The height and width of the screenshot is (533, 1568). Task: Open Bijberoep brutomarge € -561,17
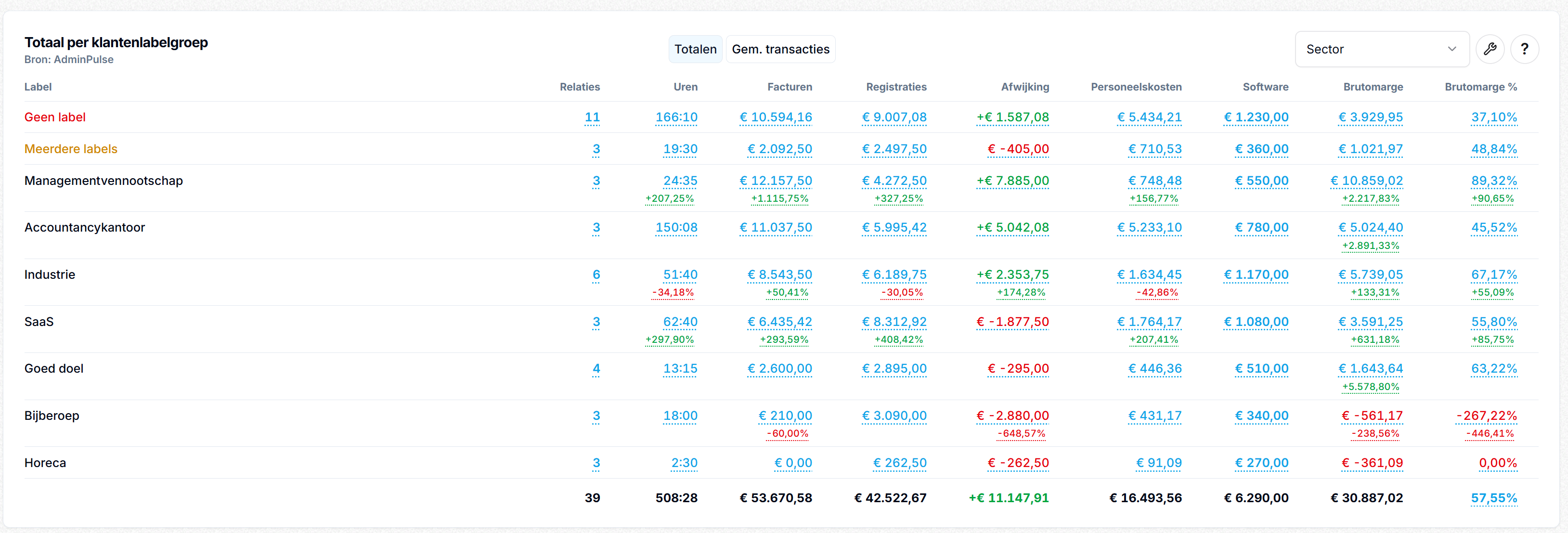(x=1372, y=416)
